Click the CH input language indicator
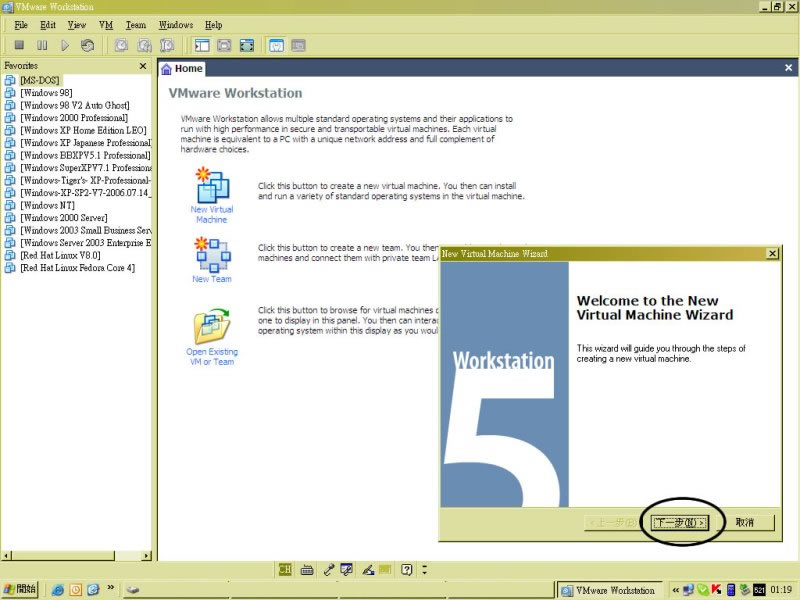Screen dimensions: 800x600 [x=285, y=569]
